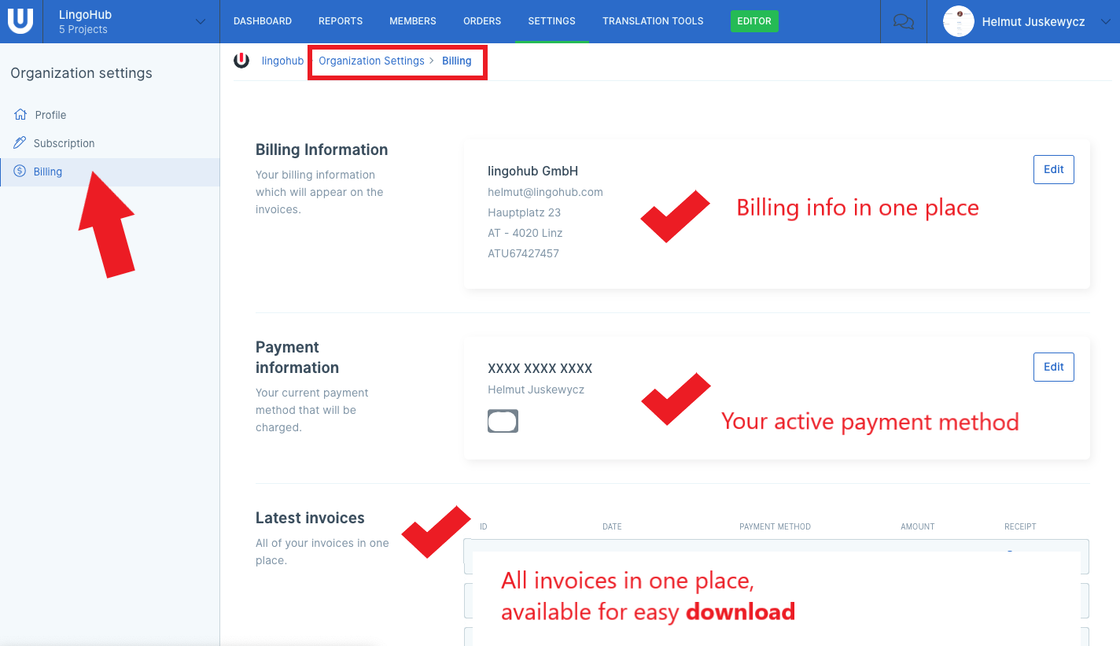Viewport: 1120px width, 646px height.
Task: Click the credit card brand icon
Action: [x=503, y=421]
